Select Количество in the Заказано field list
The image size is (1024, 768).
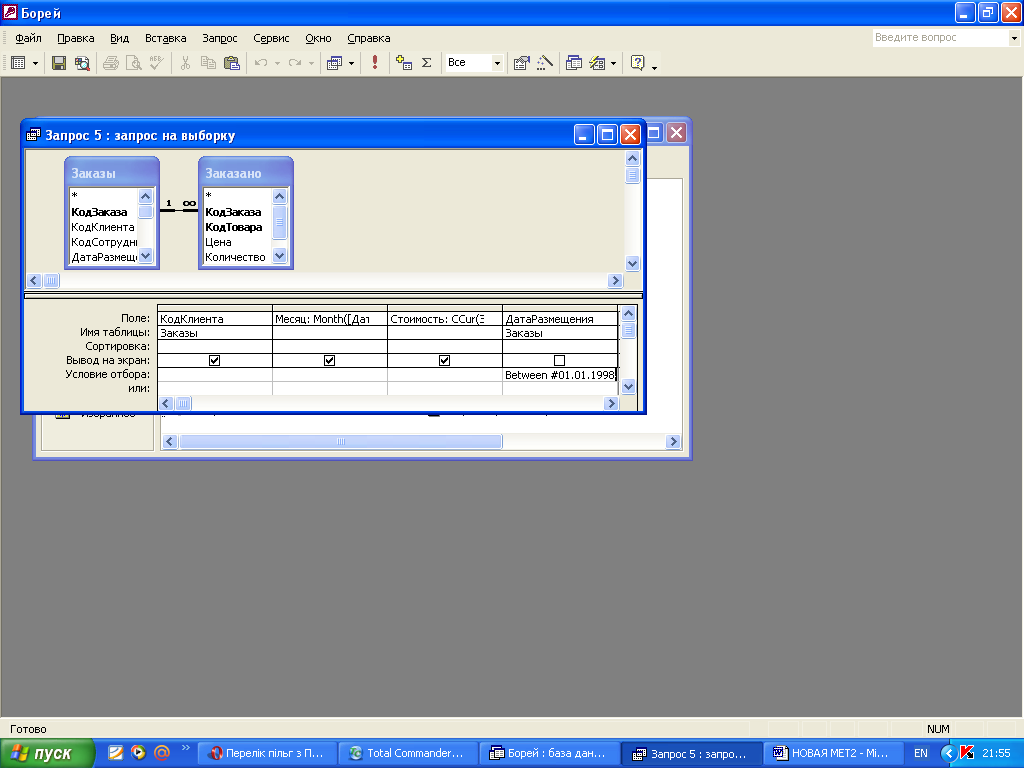[237, 257]
